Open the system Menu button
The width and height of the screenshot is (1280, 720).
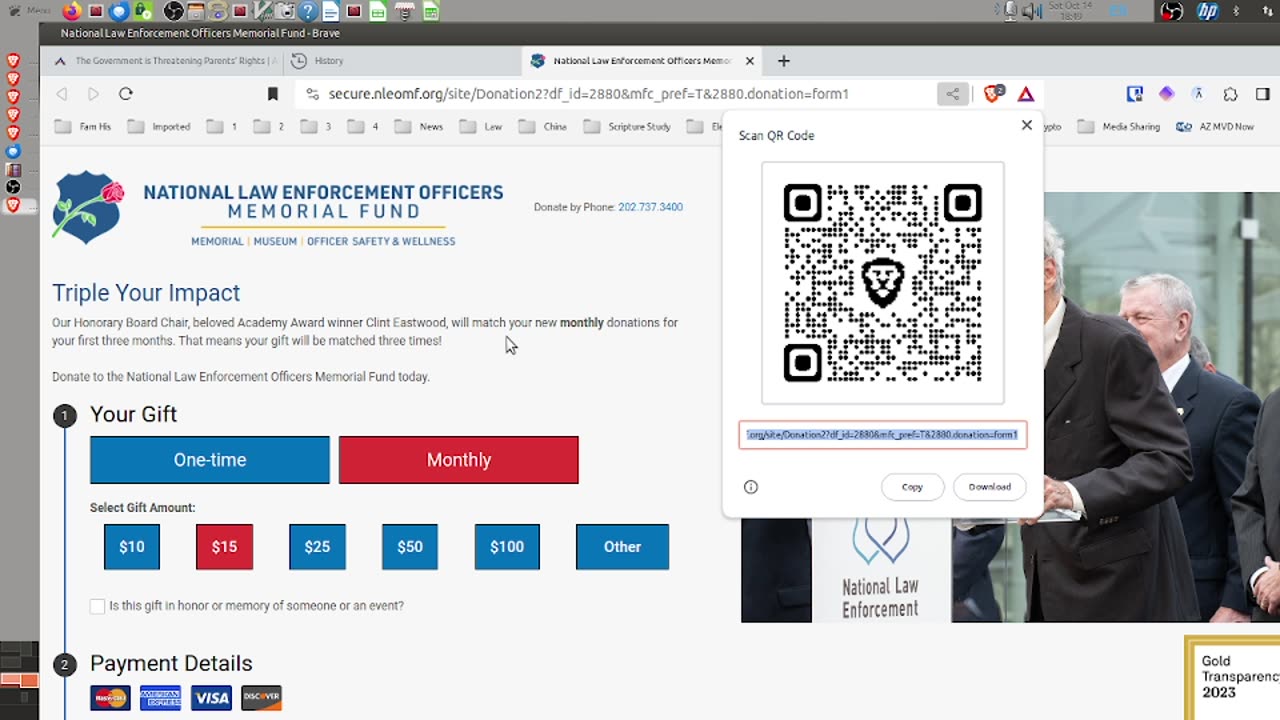(31, 11)
